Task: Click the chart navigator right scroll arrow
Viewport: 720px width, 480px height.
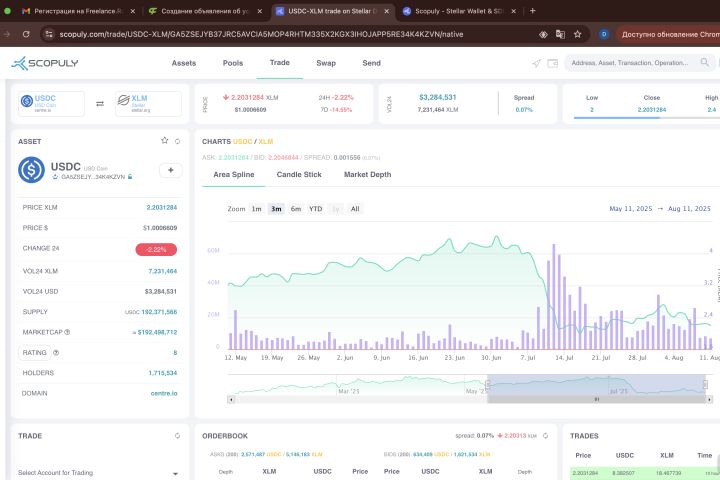Action: tap(709, 400)
